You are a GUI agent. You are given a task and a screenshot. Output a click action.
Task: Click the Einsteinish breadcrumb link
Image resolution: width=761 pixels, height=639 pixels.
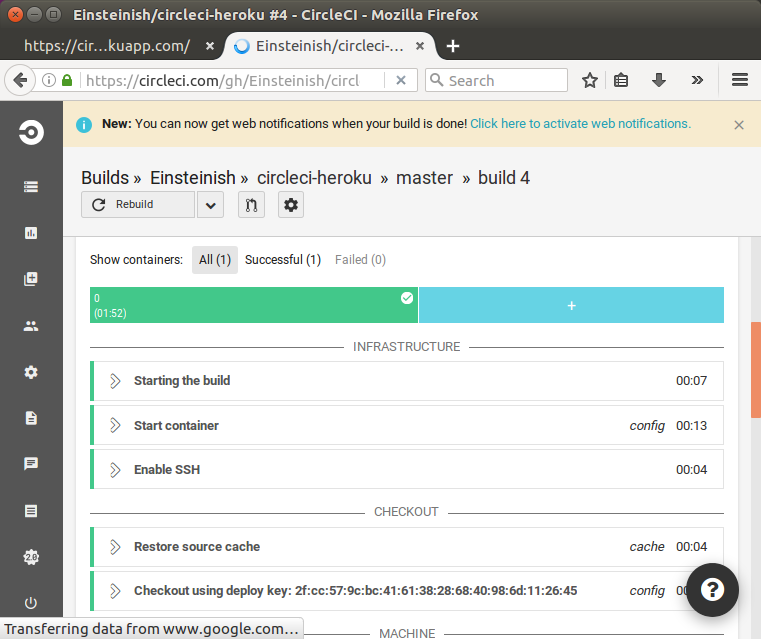coord(193,178)
